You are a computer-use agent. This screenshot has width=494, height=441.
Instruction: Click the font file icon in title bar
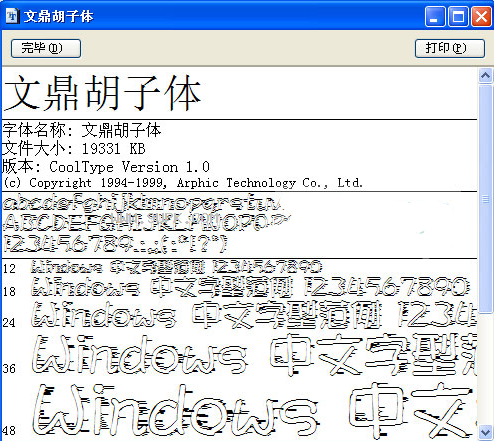[x=12, y=16]
